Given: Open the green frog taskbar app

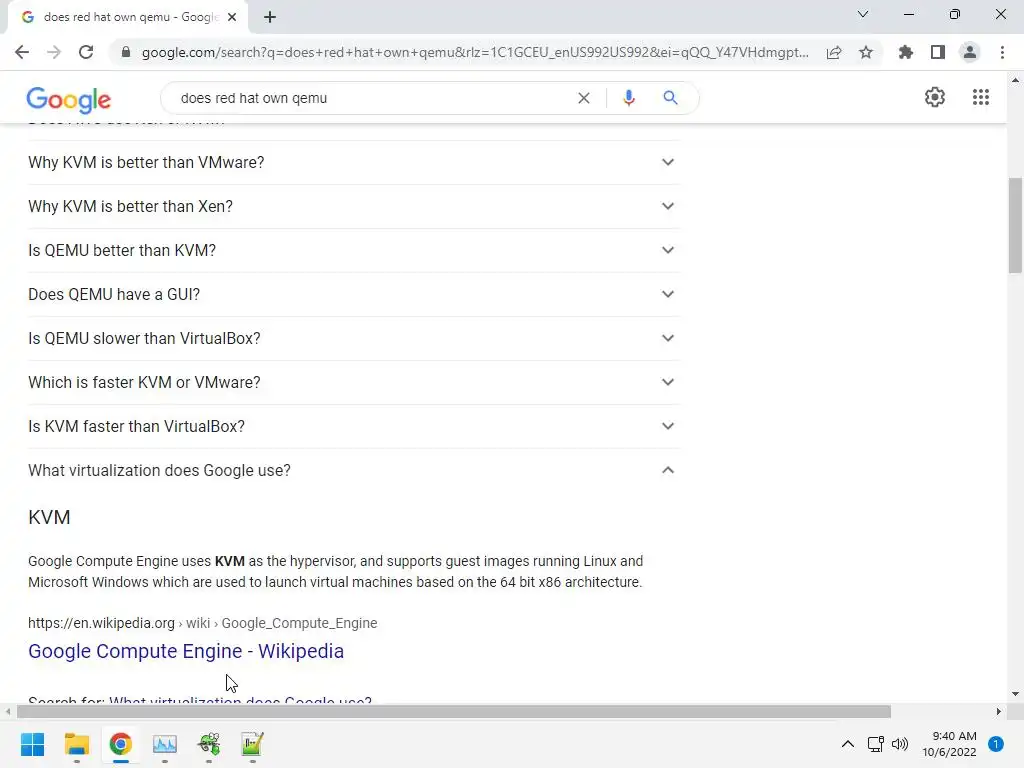Looking at the screenshot, I should tap(208, 744).
